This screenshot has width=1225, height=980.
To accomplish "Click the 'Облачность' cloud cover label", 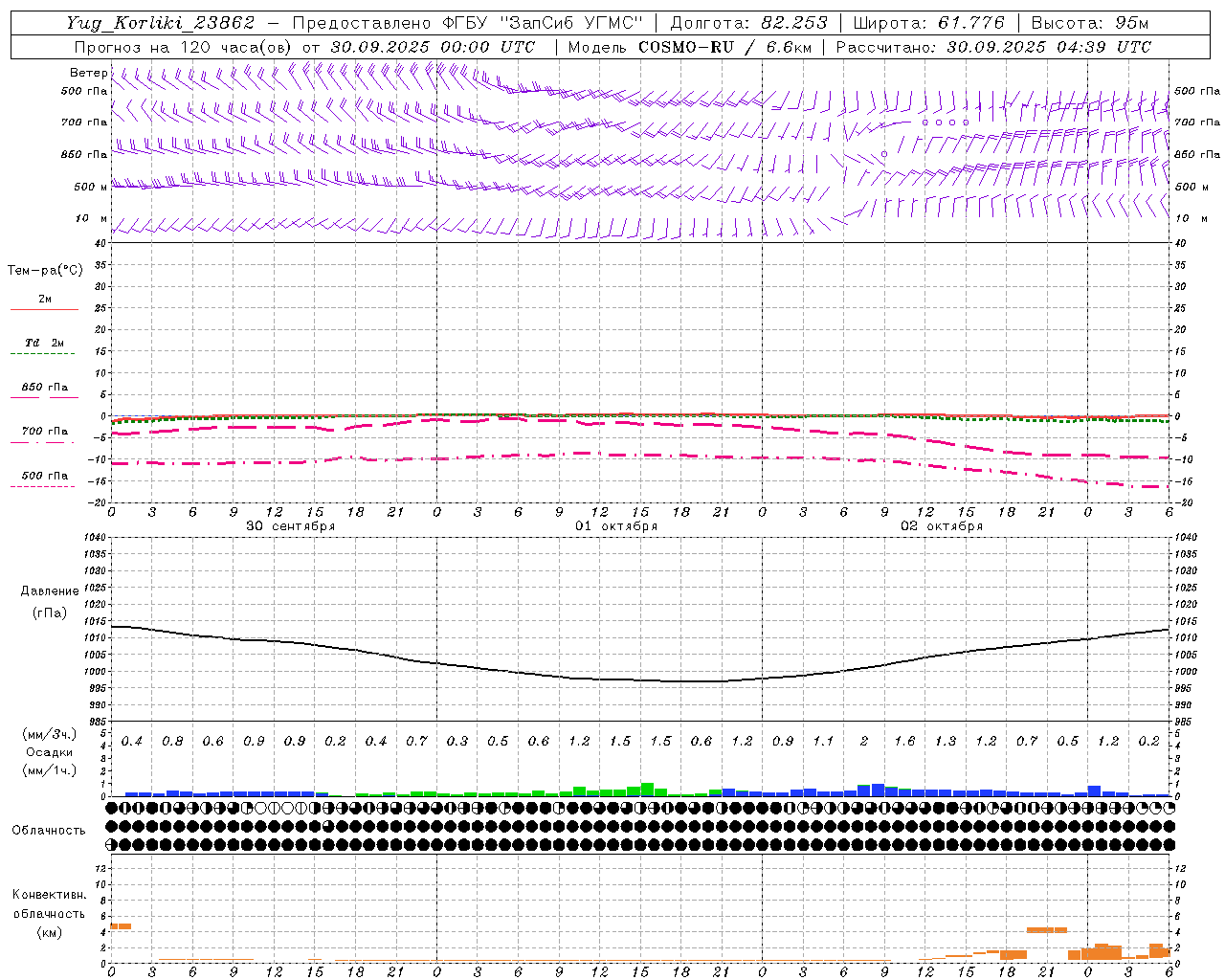I will [x=49, y=831].
